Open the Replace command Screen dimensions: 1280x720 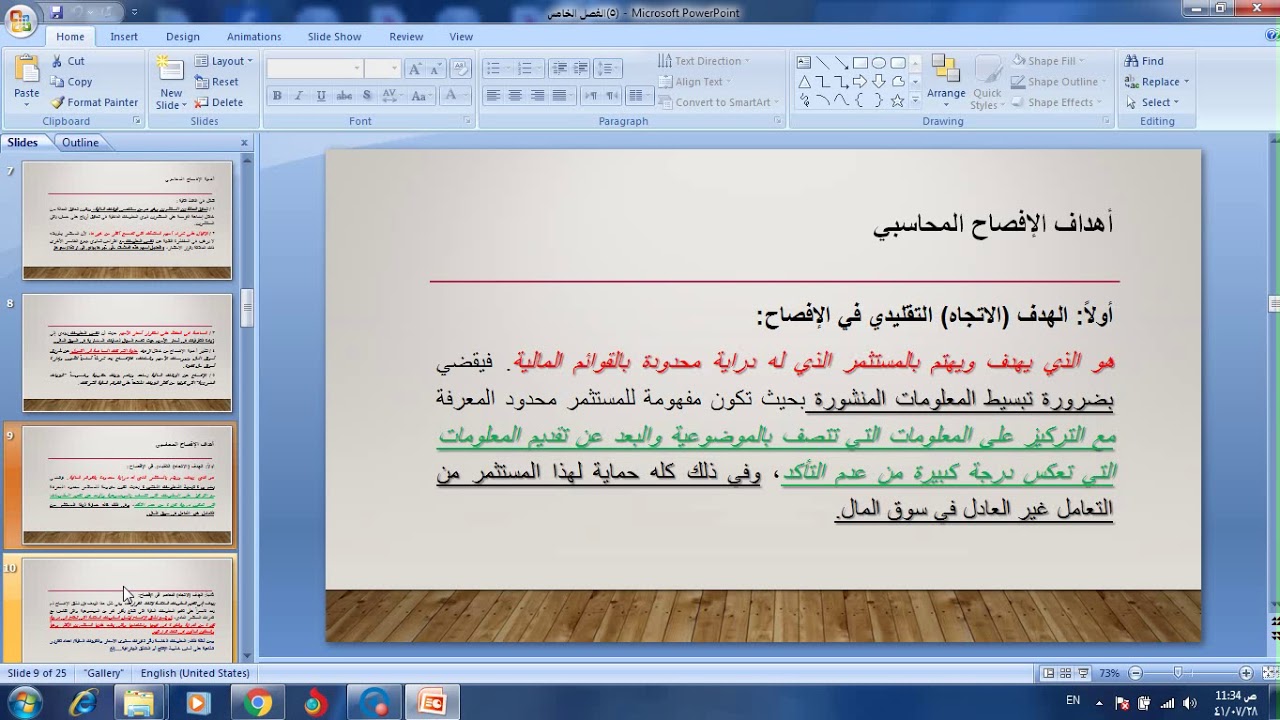coord(1156,82)
